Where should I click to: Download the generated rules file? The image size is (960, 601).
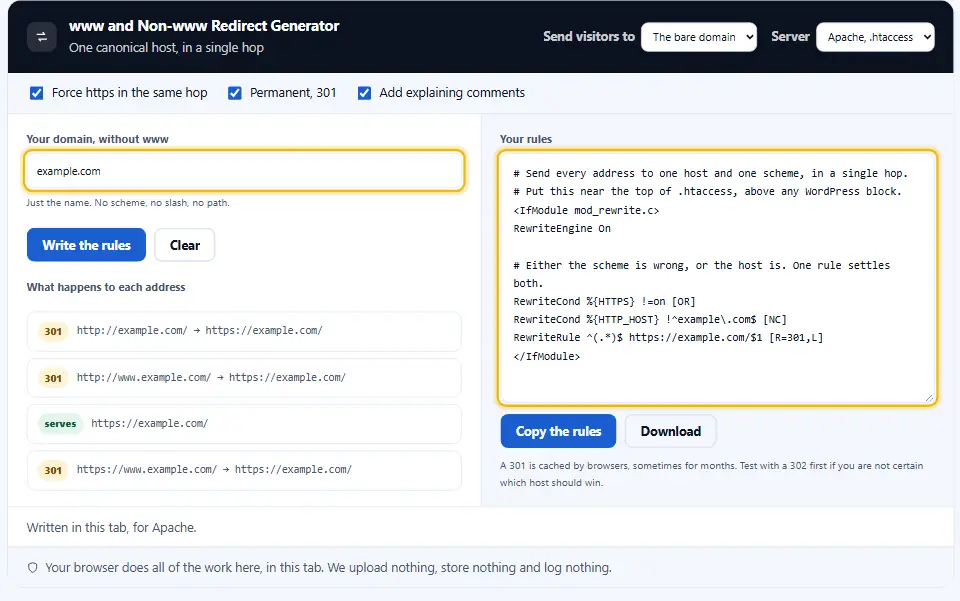tap(670, 431)
